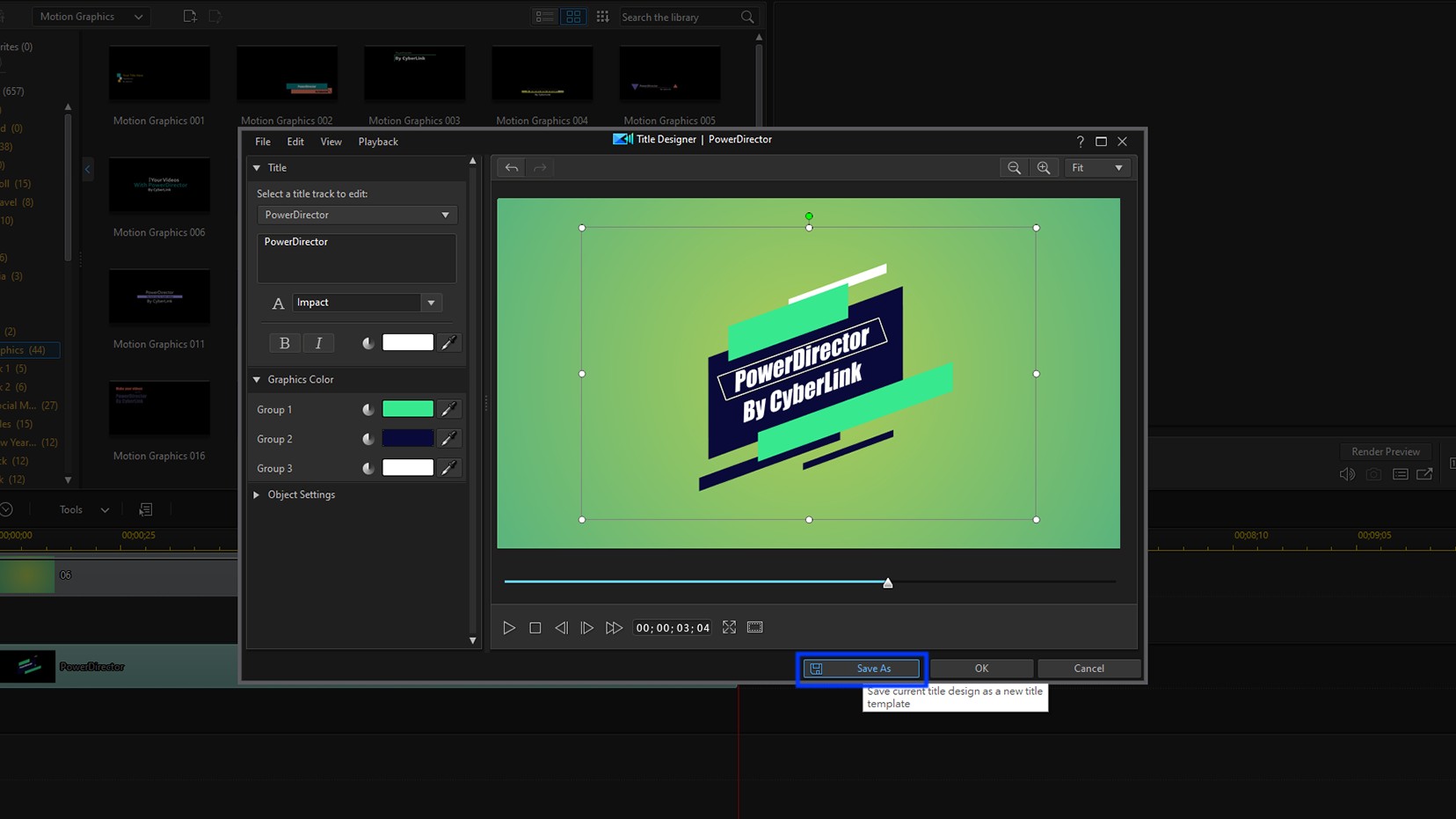Change the Group 1 green color swatch

pyautogui.click(x=408, y=409)
